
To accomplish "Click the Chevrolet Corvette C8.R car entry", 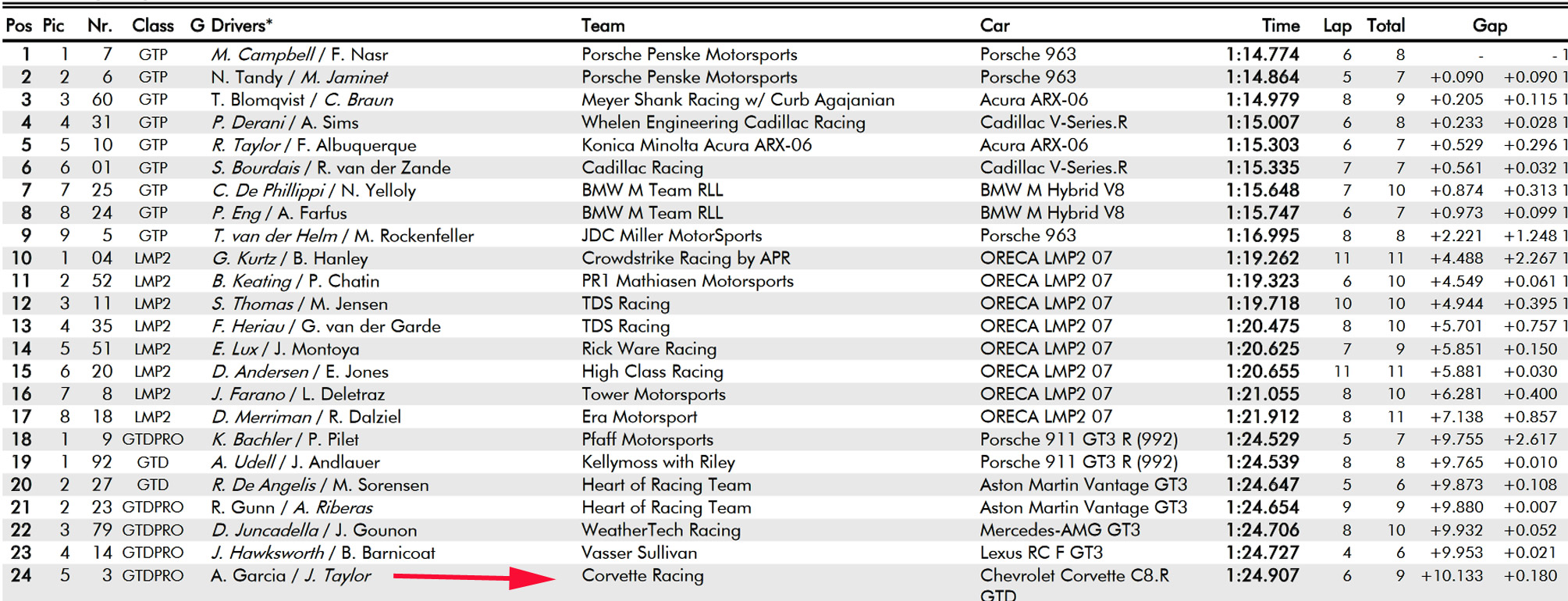I will [1074, 577].
